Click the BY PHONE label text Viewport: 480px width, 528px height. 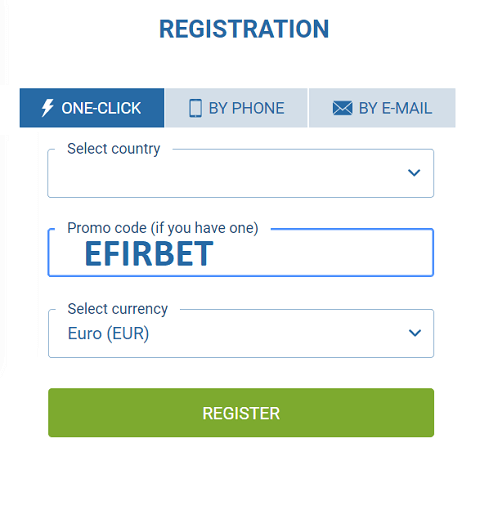point(247,108)
